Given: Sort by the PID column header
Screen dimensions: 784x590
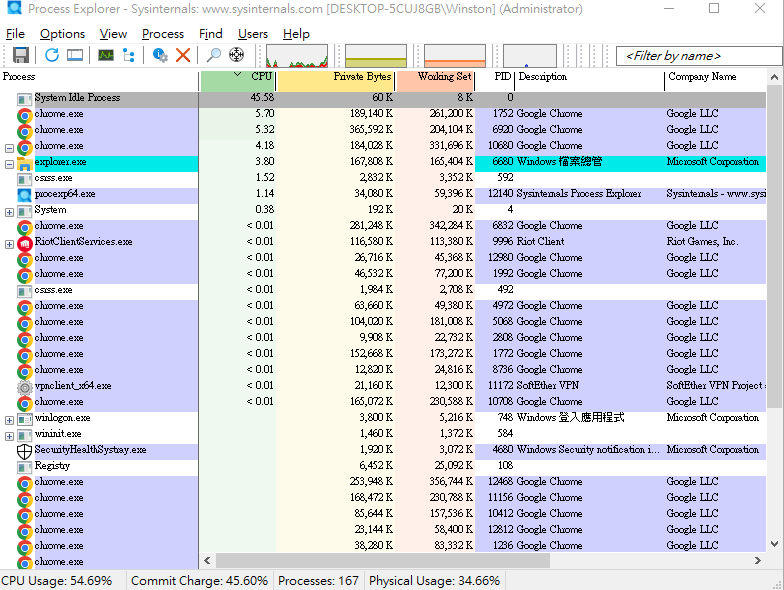Looking at the screenshot, I should pyautogui.click(x=494, y=80).
